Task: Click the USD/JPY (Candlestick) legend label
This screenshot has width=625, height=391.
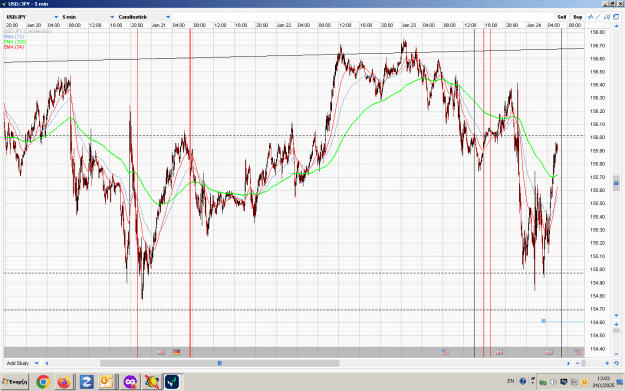Action: click(x=28, y=31)
